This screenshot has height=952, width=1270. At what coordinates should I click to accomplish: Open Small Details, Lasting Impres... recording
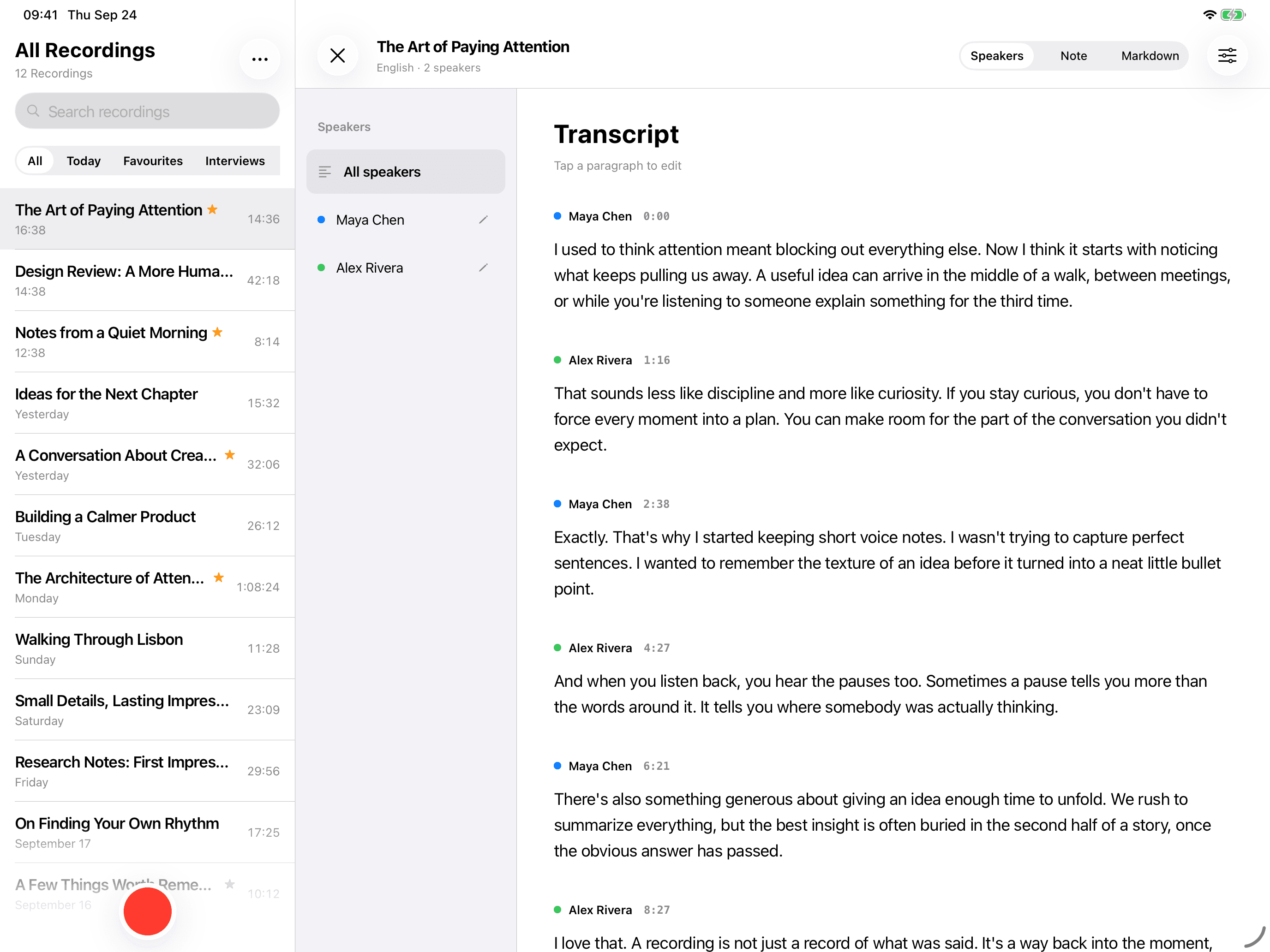pos(148,710)
